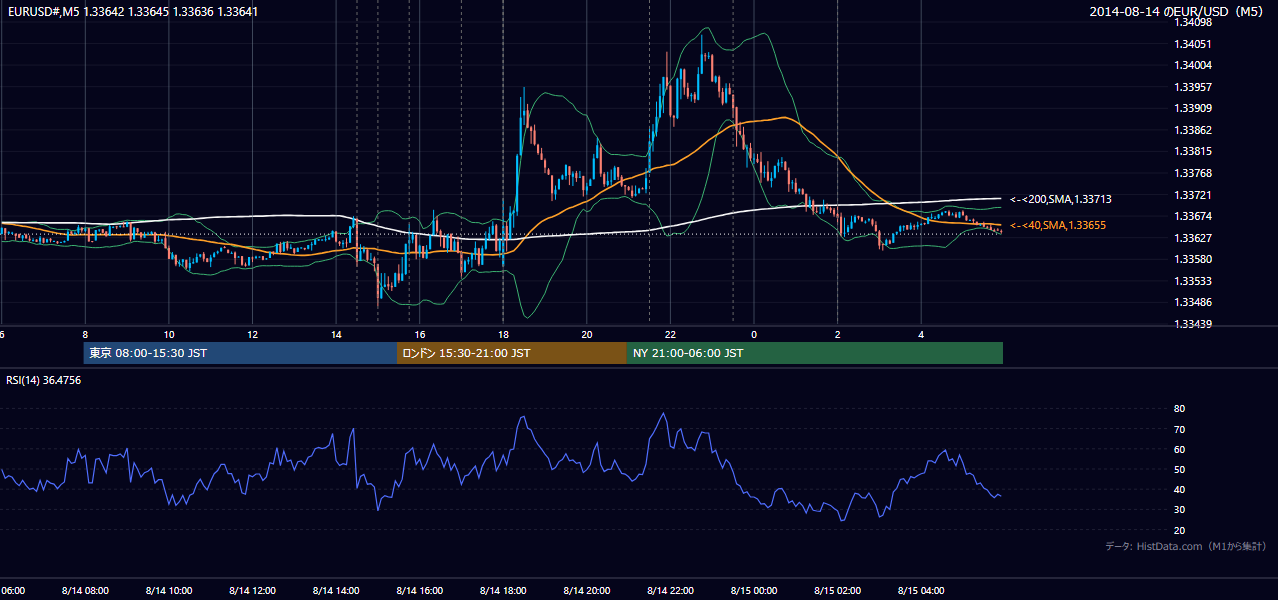Screen dimensions: 1278x600
Task: Click hour marker 4 below the price chart
Action: pos(921,334)
